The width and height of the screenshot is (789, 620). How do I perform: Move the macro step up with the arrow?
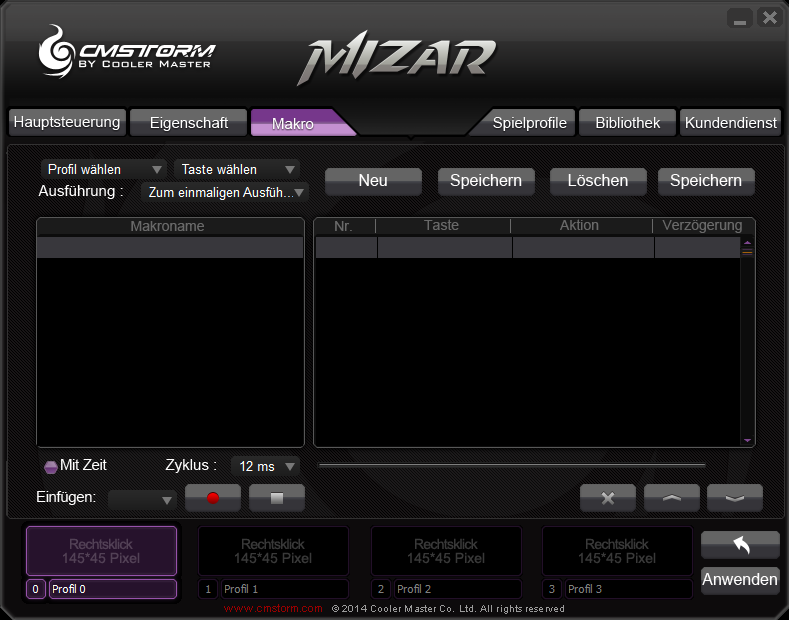672,498
